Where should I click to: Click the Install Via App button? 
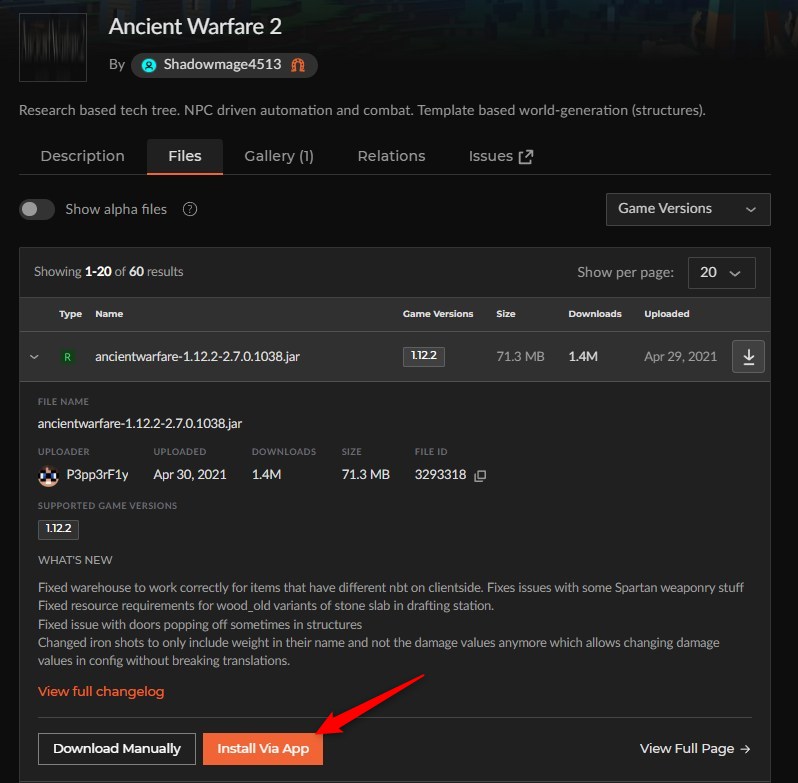(x=263, y=749)
